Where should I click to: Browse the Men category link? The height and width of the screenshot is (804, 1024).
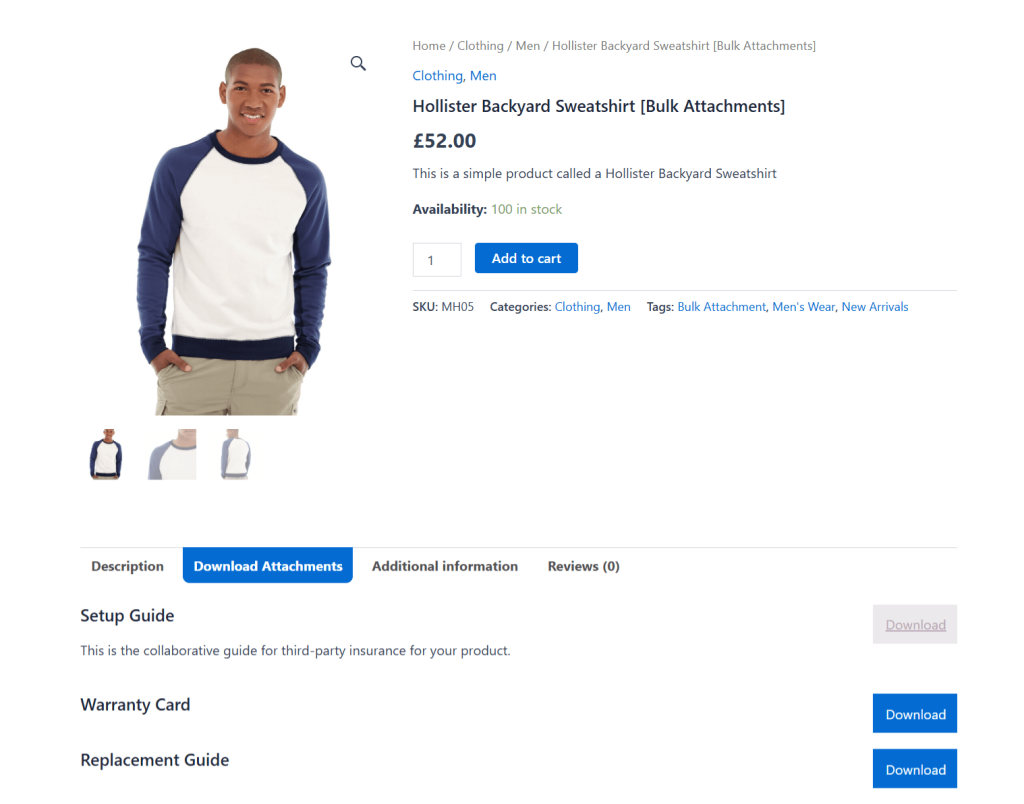527,45
